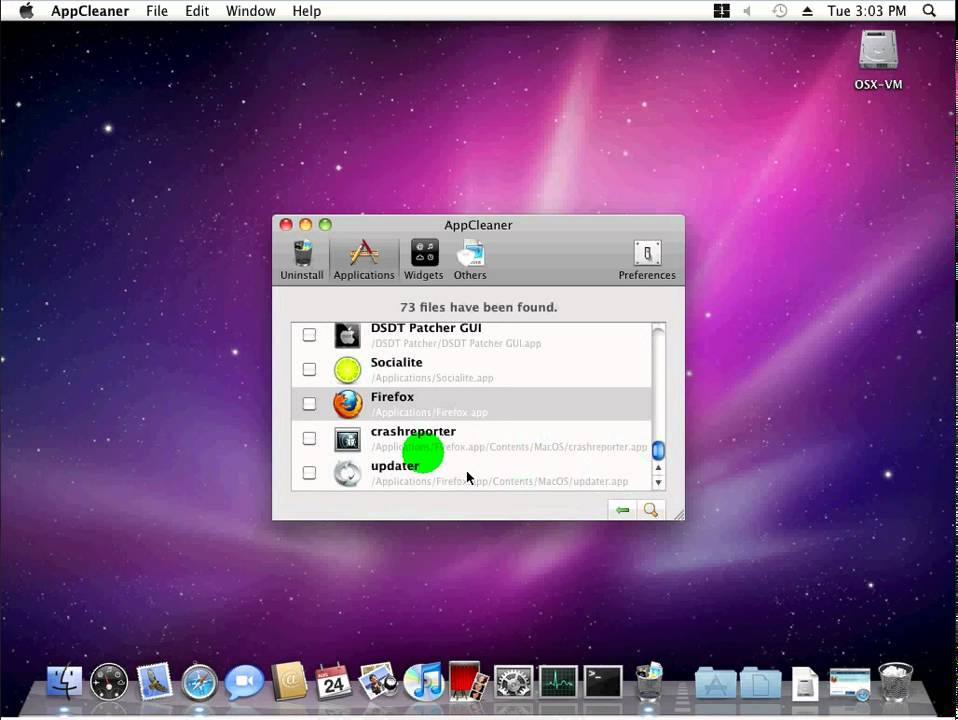The height and width of the screenshot is (720, 958).
Task: Open iChat from the Dock
Action: [244, 681]
